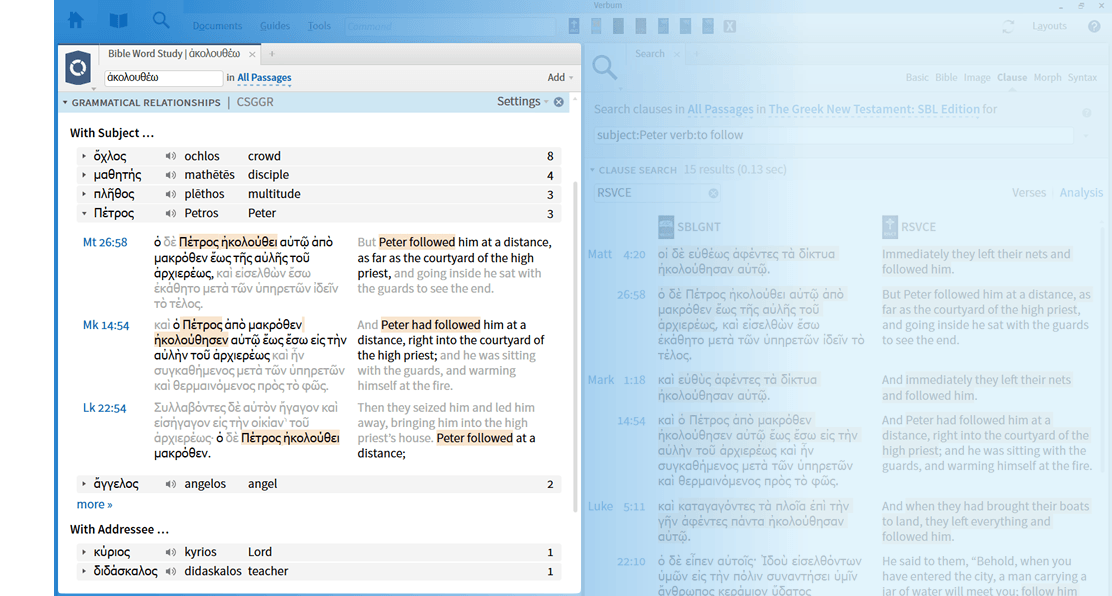Open the Layouts menu

(1049, 26)
